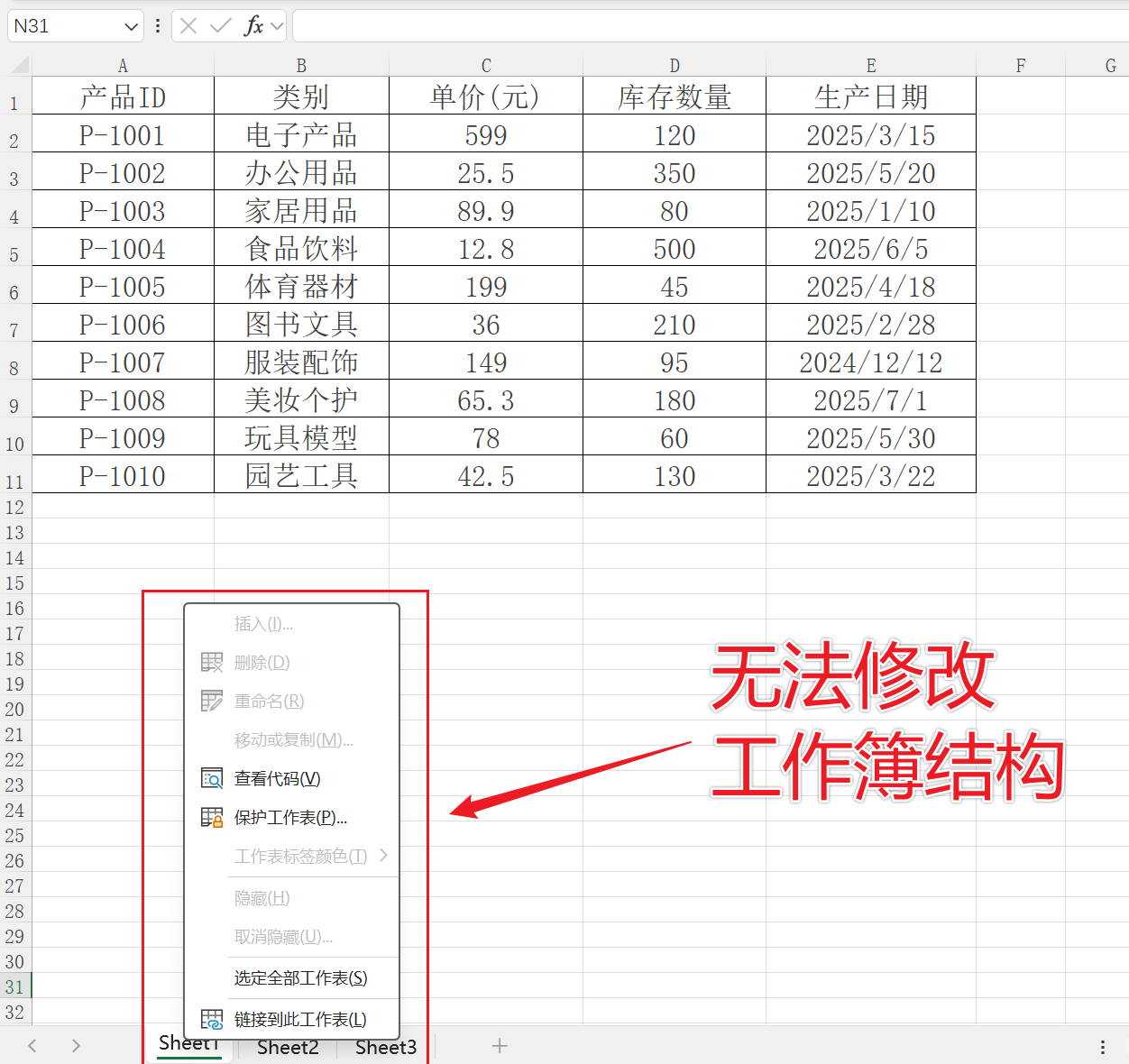
Task: Switch to the Sheet2 tab
Action: point(287,1047)
